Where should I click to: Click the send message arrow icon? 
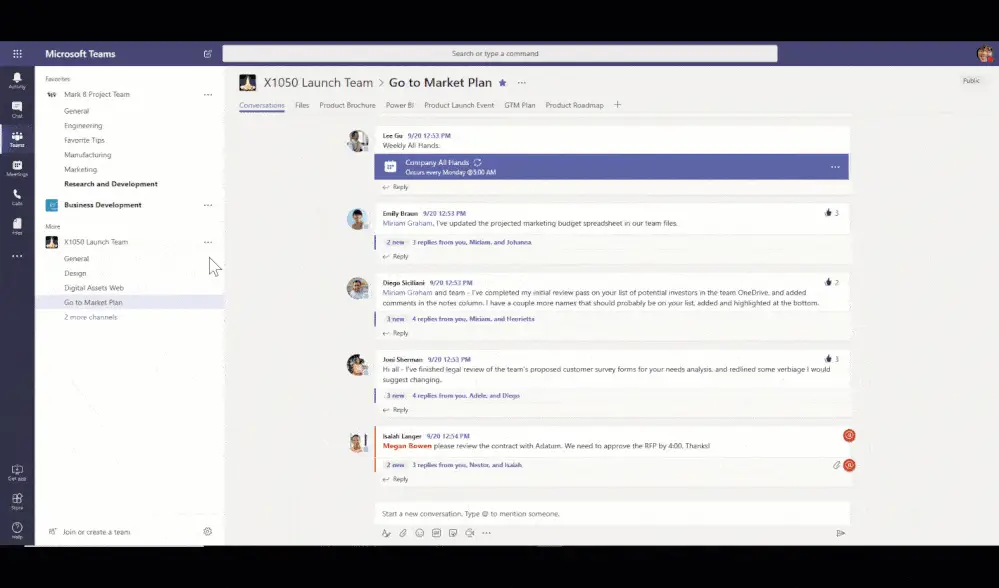pyautogui.click(x=840, y=533)
